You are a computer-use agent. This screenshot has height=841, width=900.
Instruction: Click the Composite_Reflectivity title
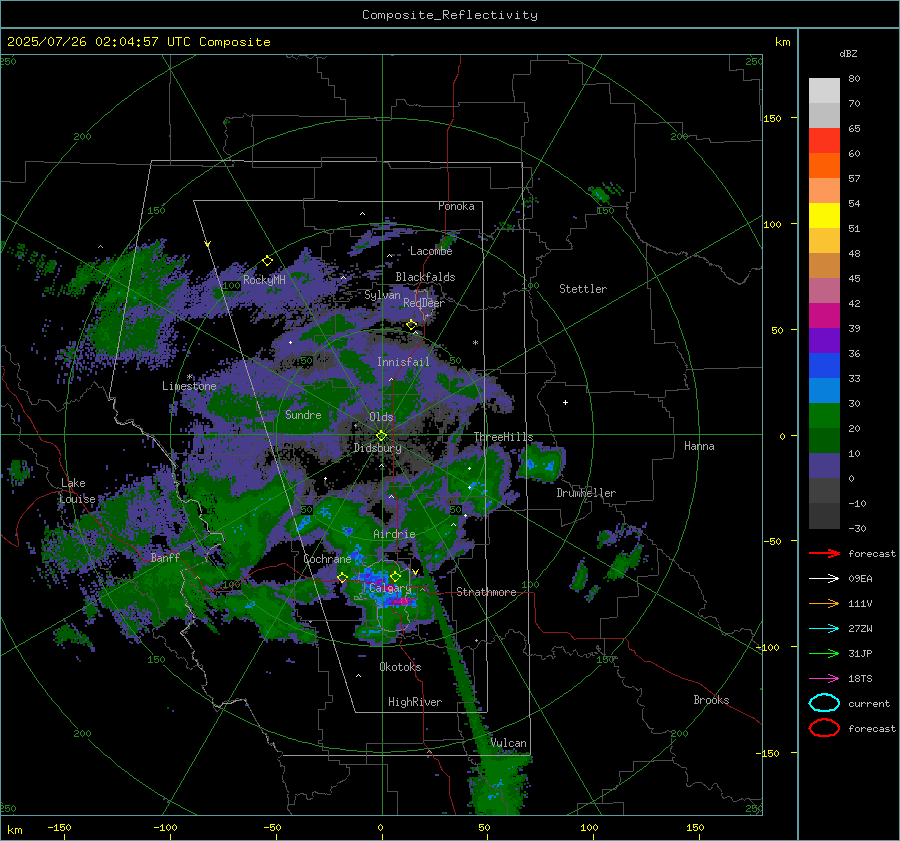tap(450, 15)
